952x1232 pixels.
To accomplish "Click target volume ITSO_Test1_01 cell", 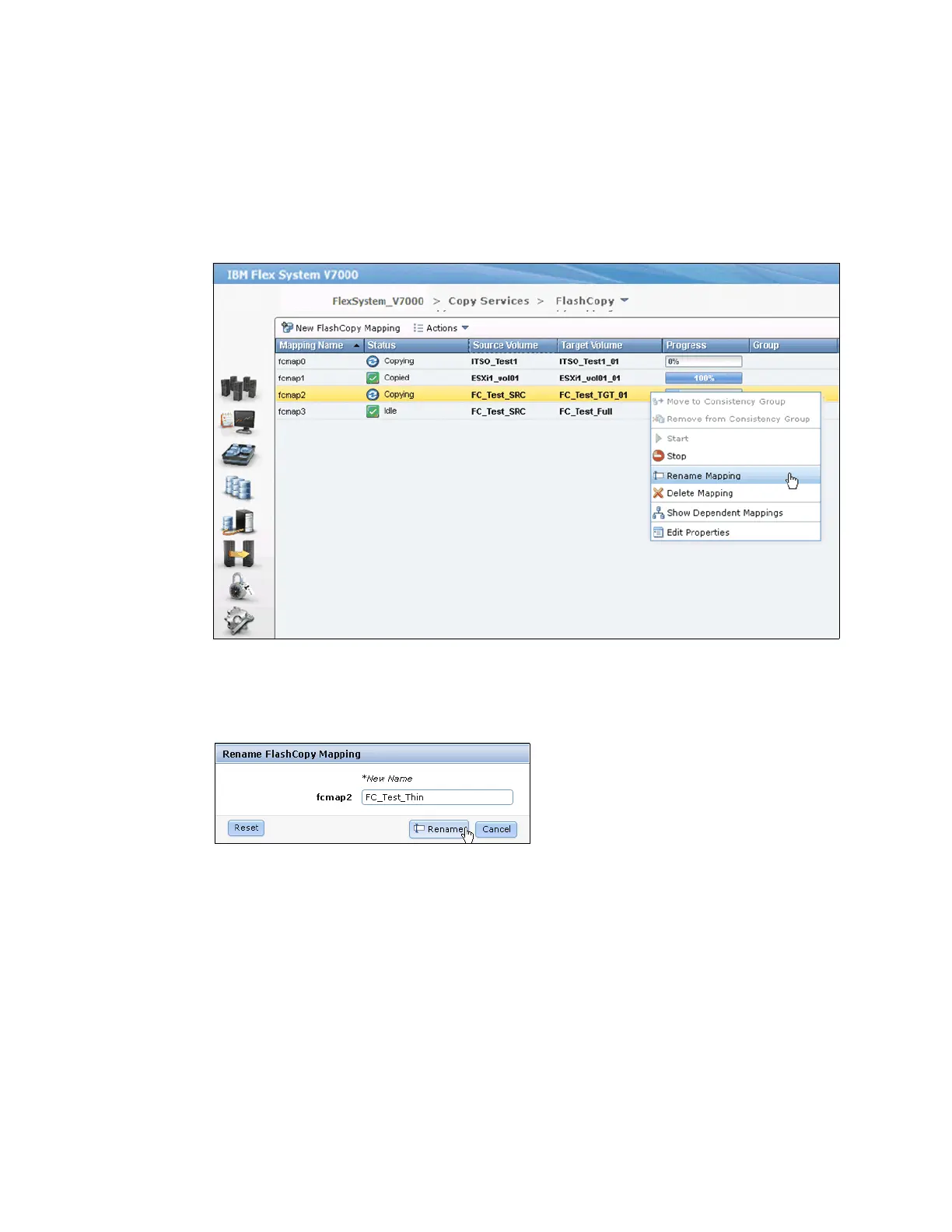I will (x=590, y=362).
